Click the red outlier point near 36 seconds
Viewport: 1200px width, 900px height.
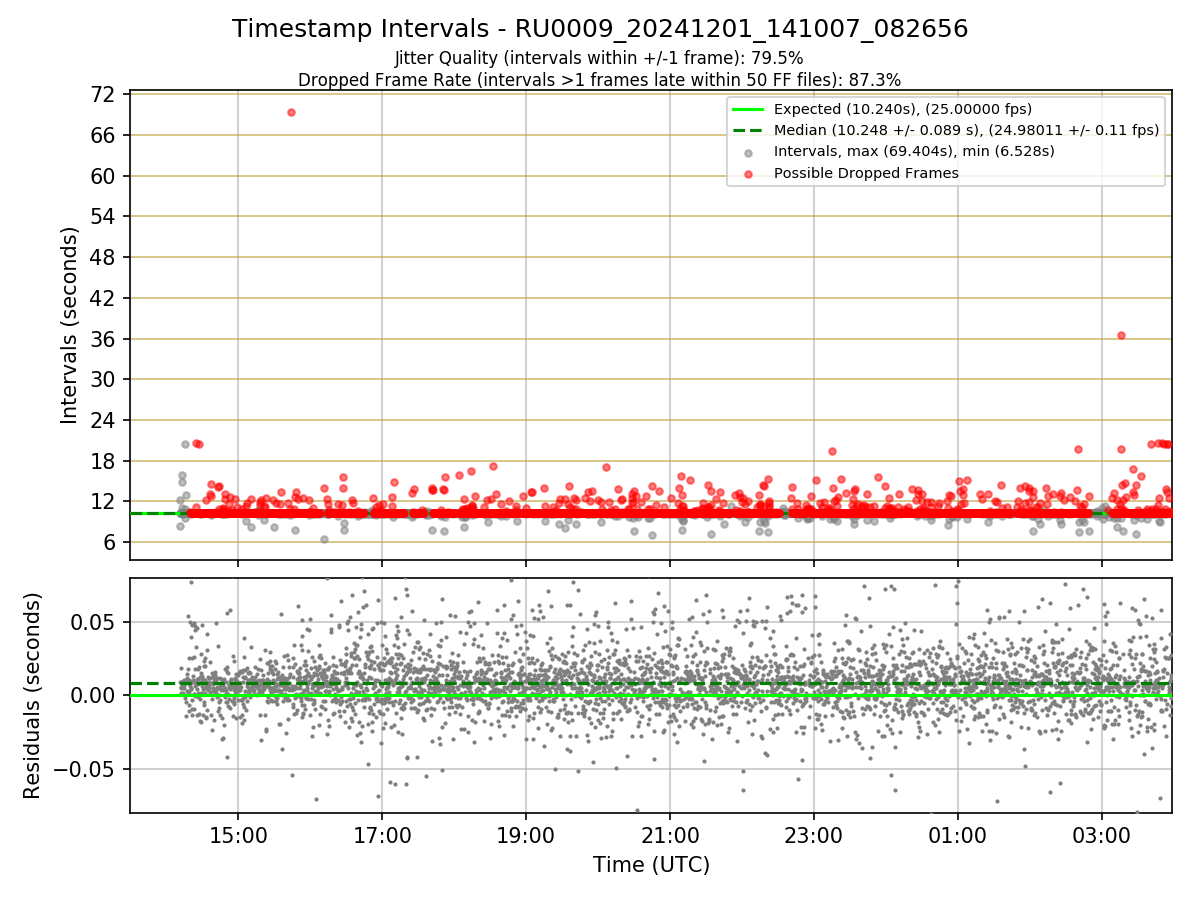(x=1121, y=335)
